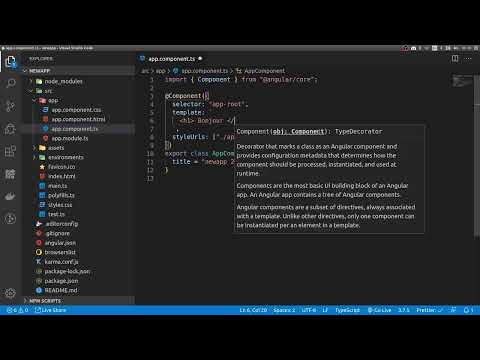Click the selector line in code editor
The image size is (480, 360).
pos(210,104)
